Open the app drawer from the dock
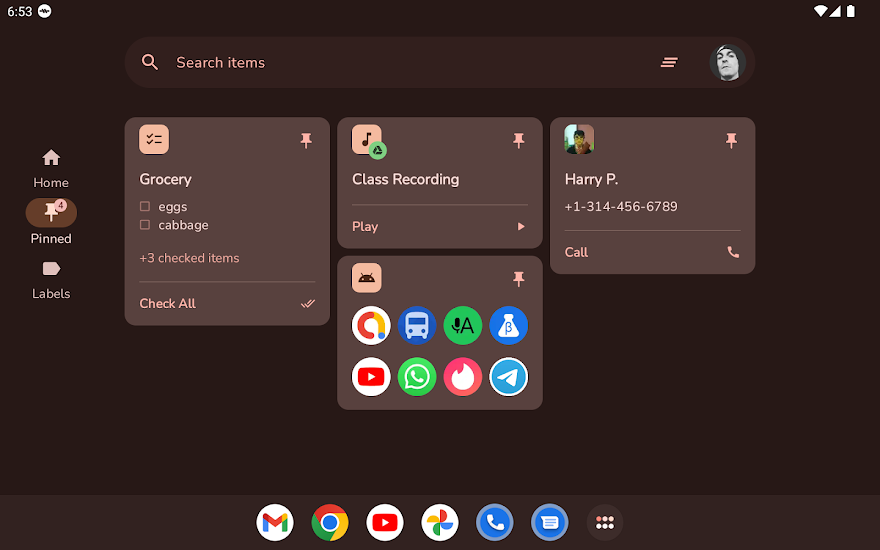This screenshot has height=550, width=880. (604, 522)
